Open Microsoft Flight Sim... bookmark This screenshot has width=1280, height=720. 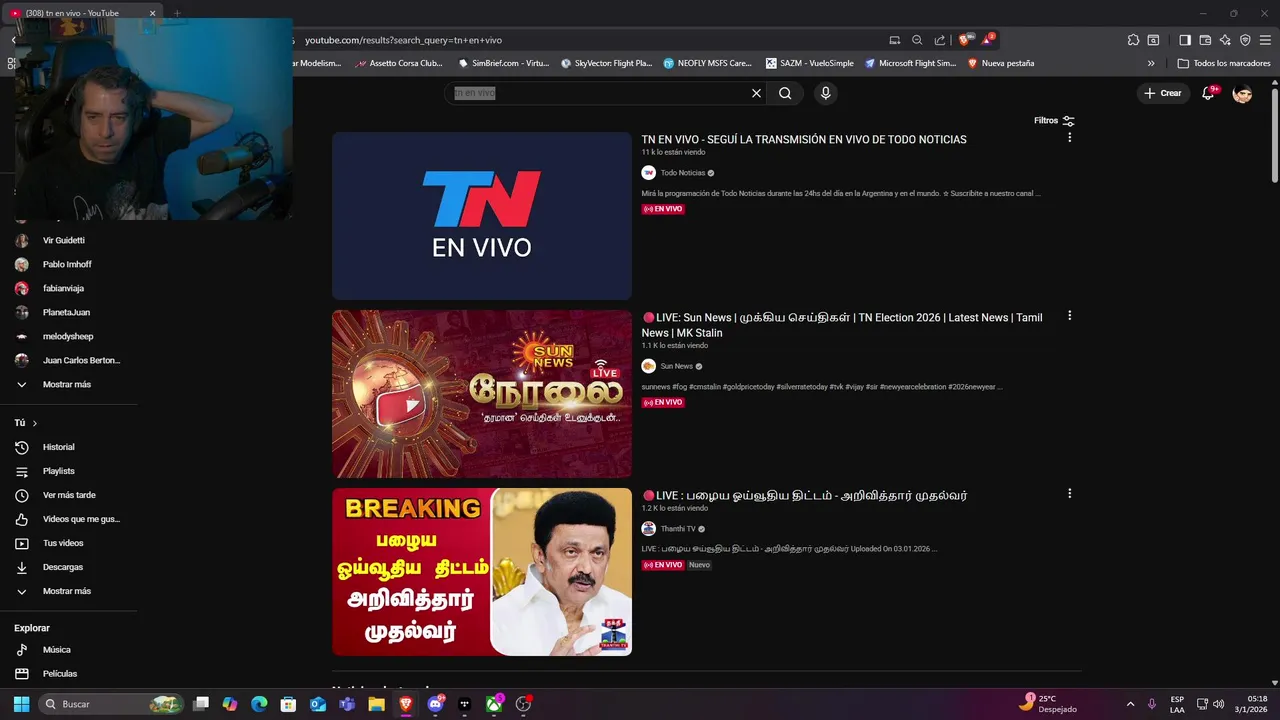point(911,63)
